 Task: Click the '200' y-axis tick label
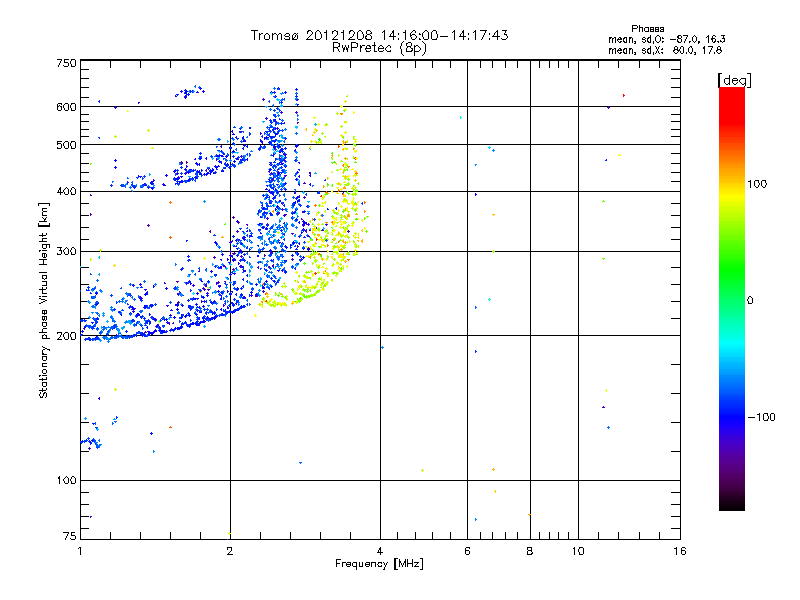[66, 336]
